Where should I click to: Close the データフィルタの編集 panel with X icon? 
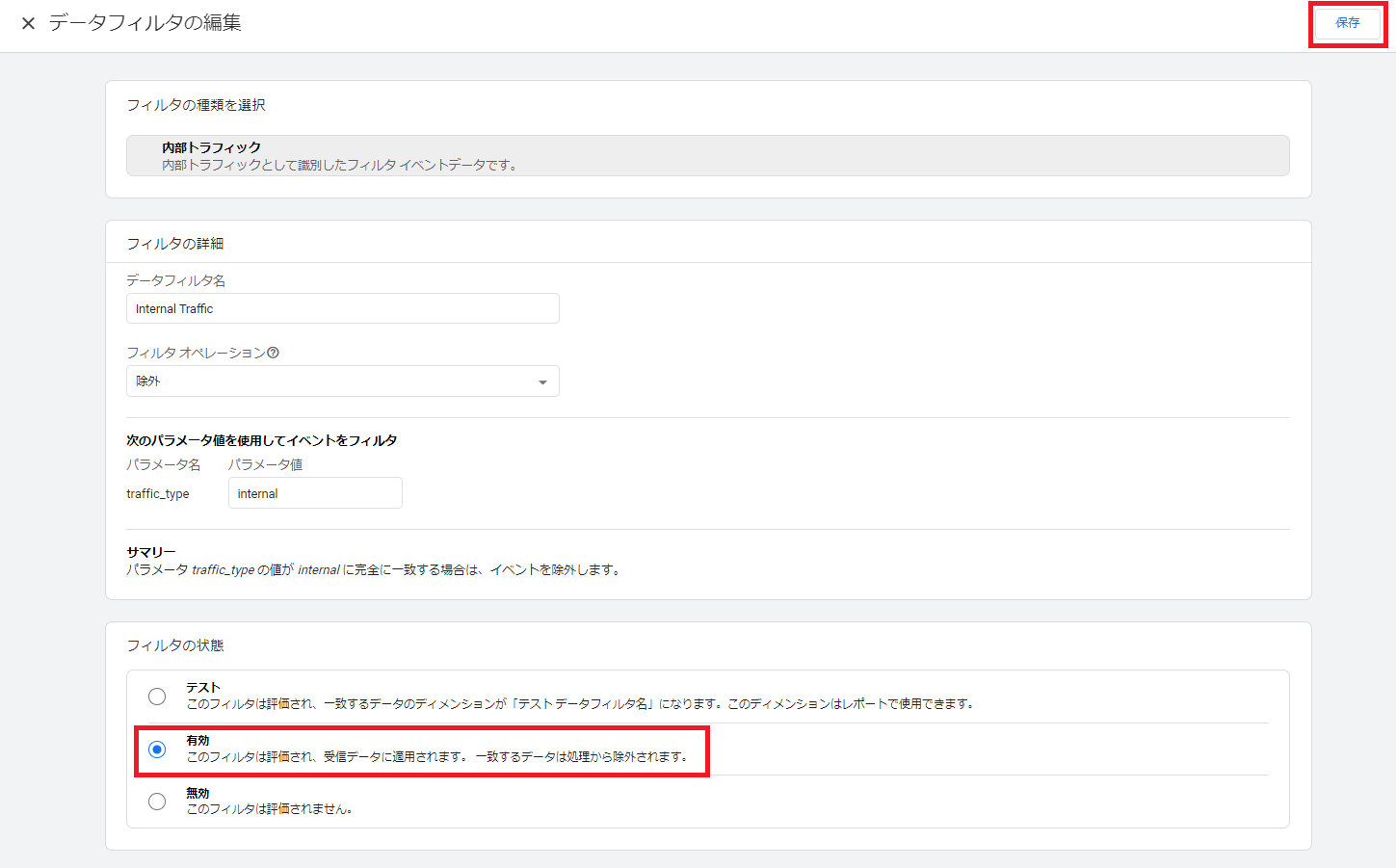click(x=28, y=23)
